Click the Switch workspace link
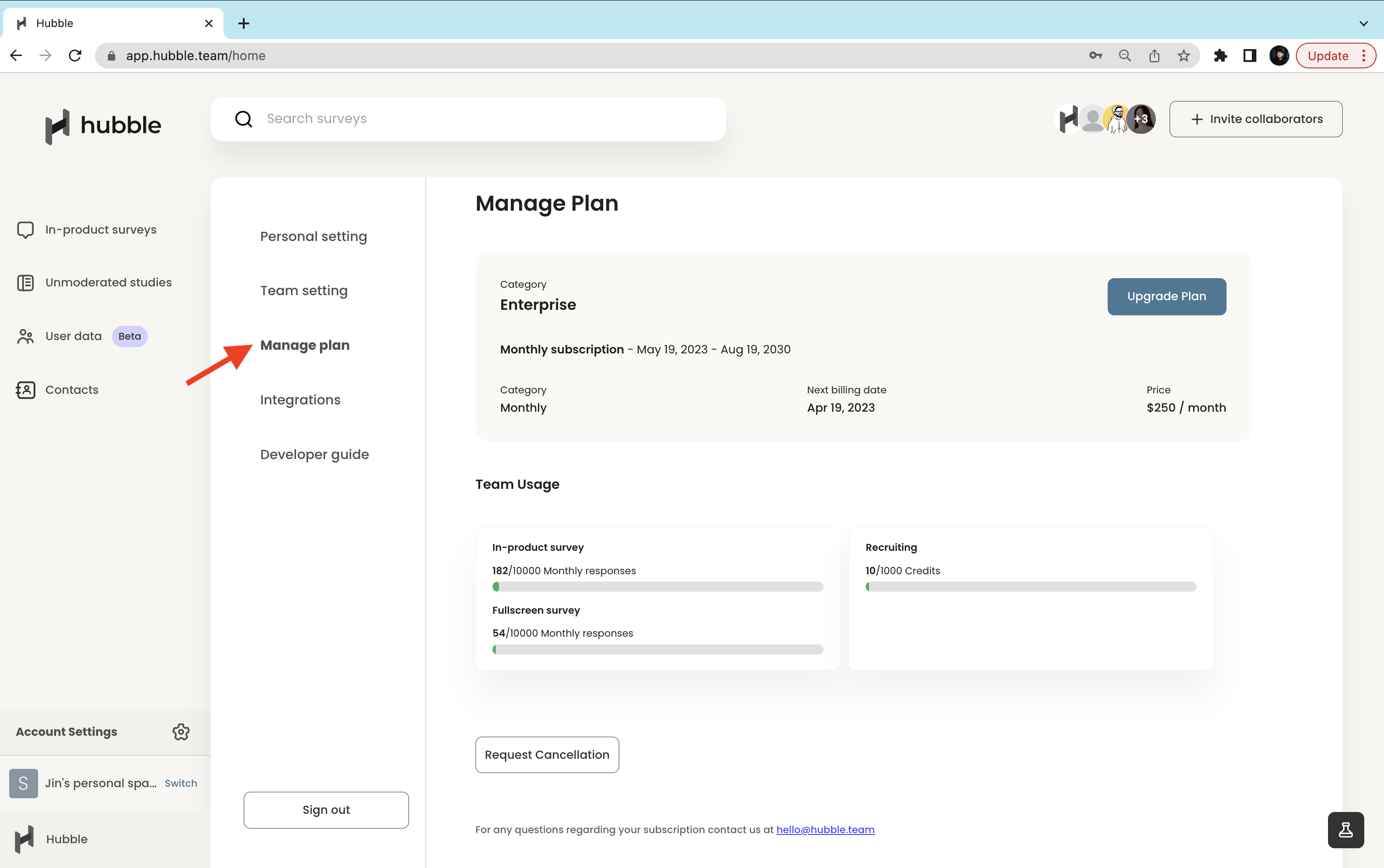The height and width of the screenshot is (868, 1384). 181,783
